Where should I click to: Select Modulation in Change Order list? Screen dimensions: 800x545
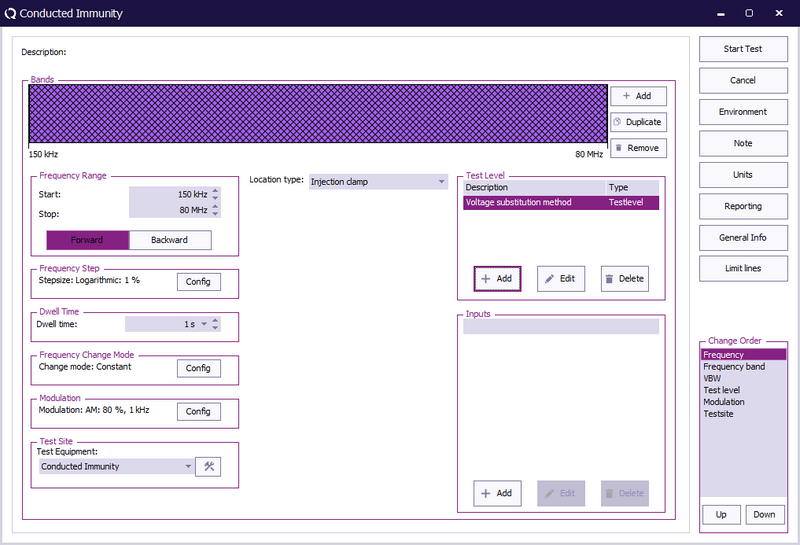(x=724, y=402)
